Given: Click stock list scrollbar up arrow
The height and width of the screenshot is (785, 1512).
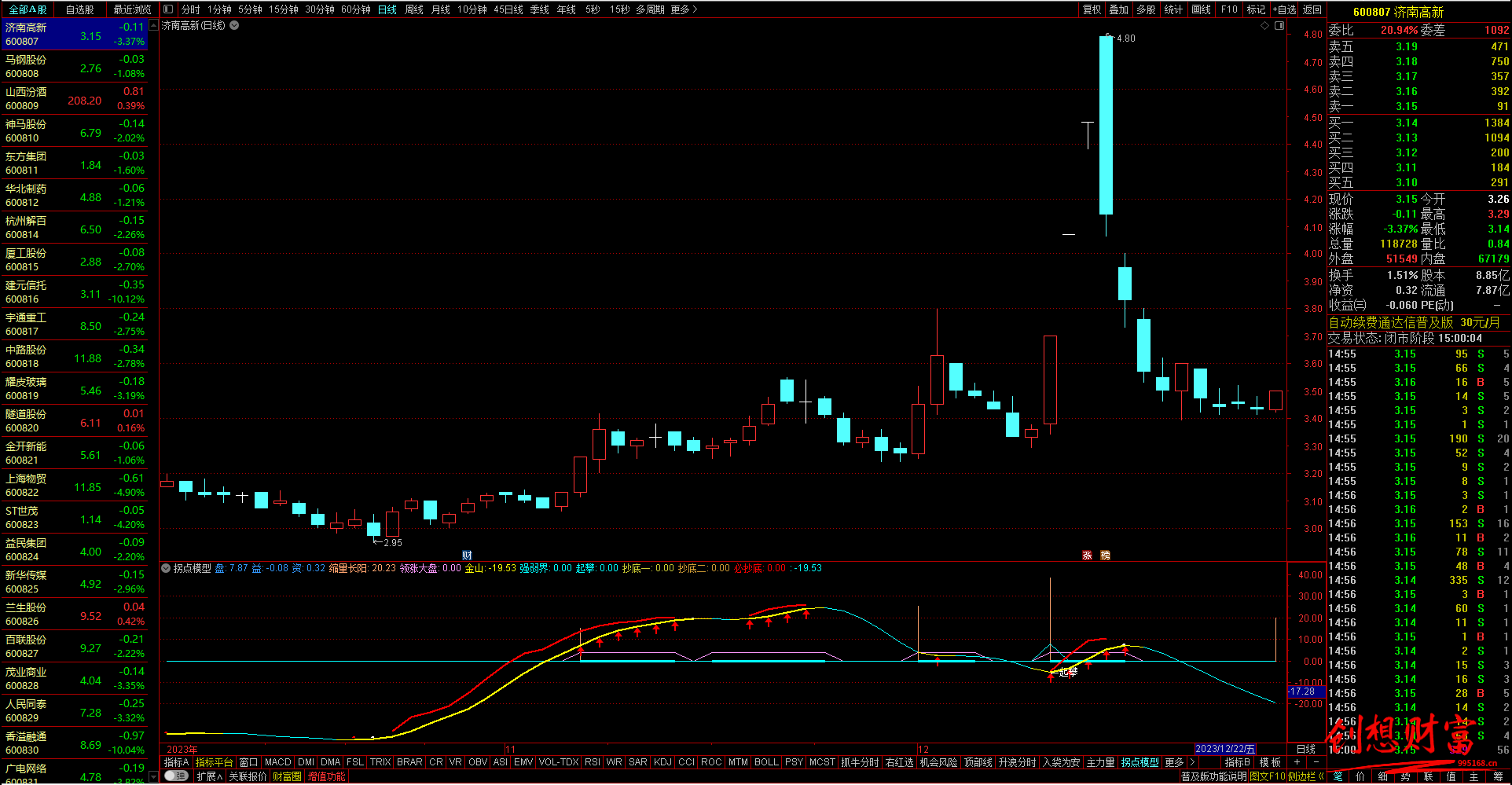Looking at the screenshot, I should click(x=153, y=25).
